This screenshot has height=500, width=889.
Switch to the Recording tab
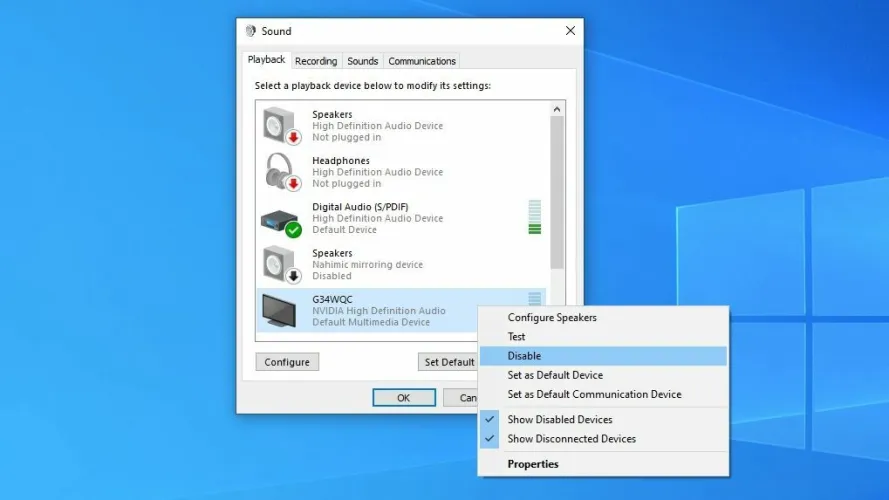pos(316,61)
